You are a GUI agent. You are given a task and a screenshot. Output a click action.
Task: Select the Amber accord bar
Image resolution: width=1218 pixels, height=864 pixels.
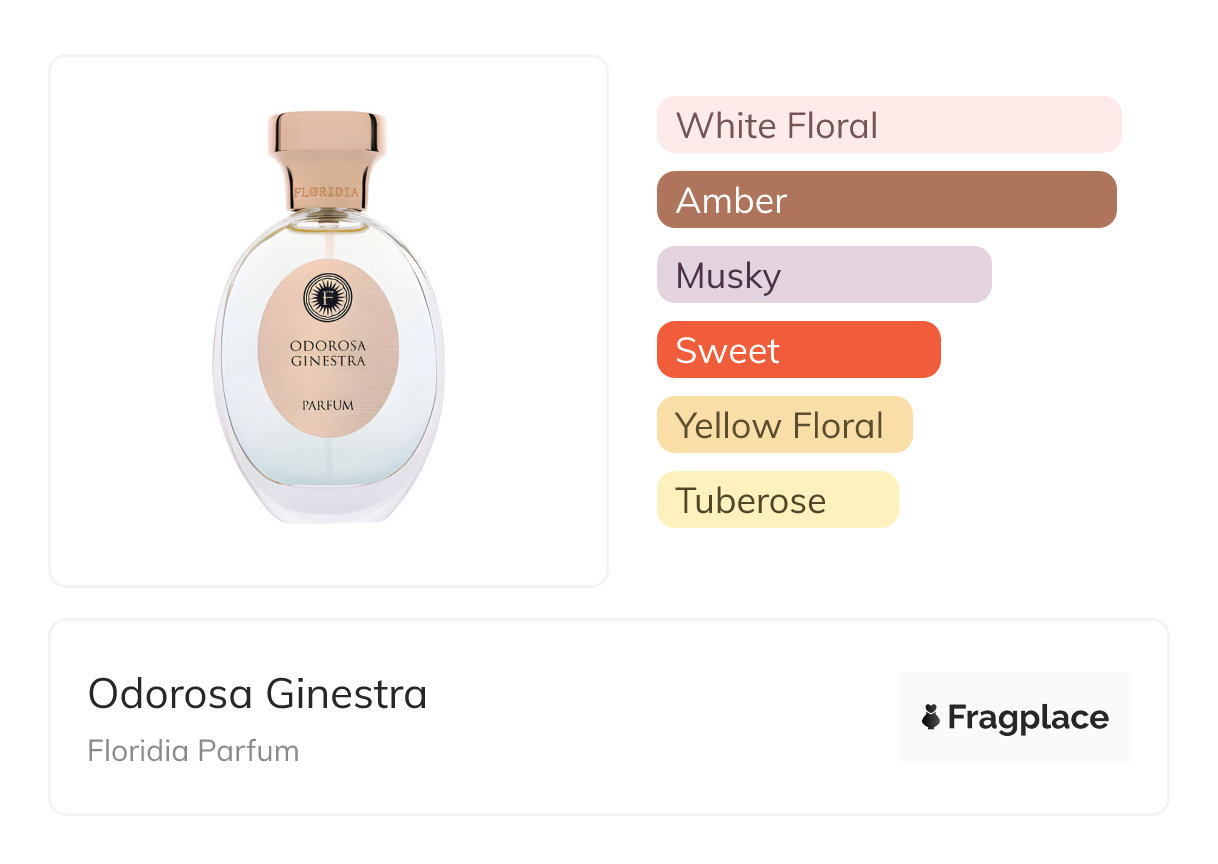pos(886,200)
